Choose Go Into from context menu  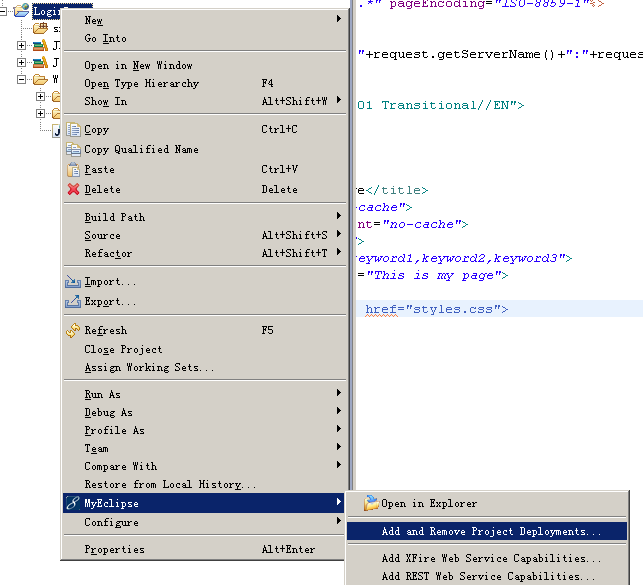click(x=205, y=39)
